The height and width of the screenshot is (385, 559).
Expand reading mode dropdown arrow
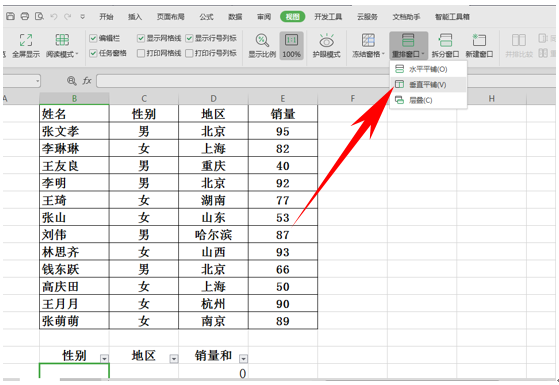[x=77, y=54]
